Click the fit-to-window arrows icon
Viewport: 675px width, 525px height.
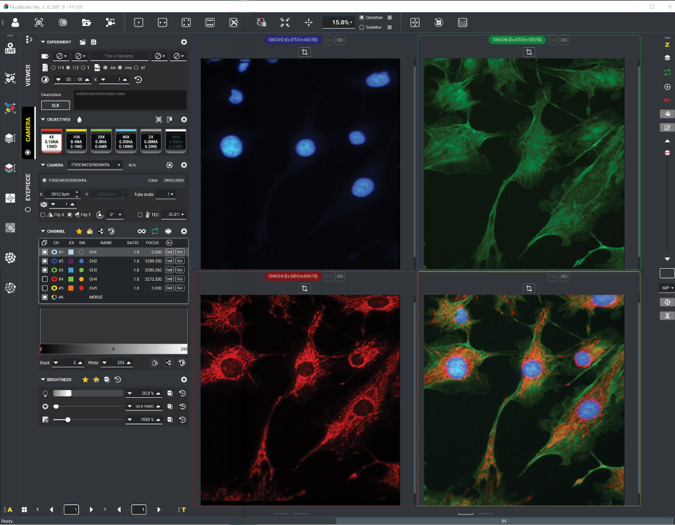(x=284, y=22)
